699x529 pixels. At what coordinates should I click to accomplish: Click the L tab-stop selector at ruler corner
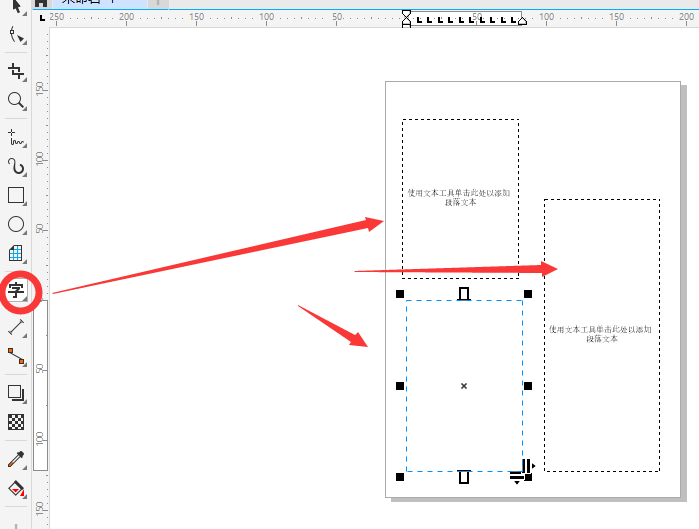(42, 18)
